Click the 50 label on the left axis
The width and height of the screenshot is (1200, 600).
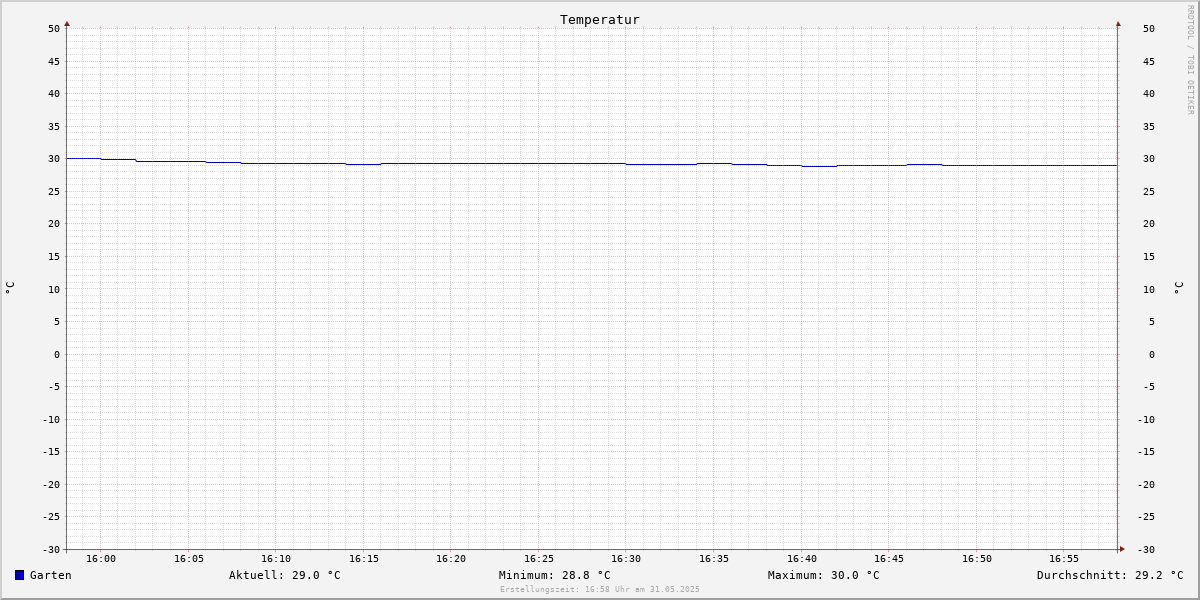54,29
